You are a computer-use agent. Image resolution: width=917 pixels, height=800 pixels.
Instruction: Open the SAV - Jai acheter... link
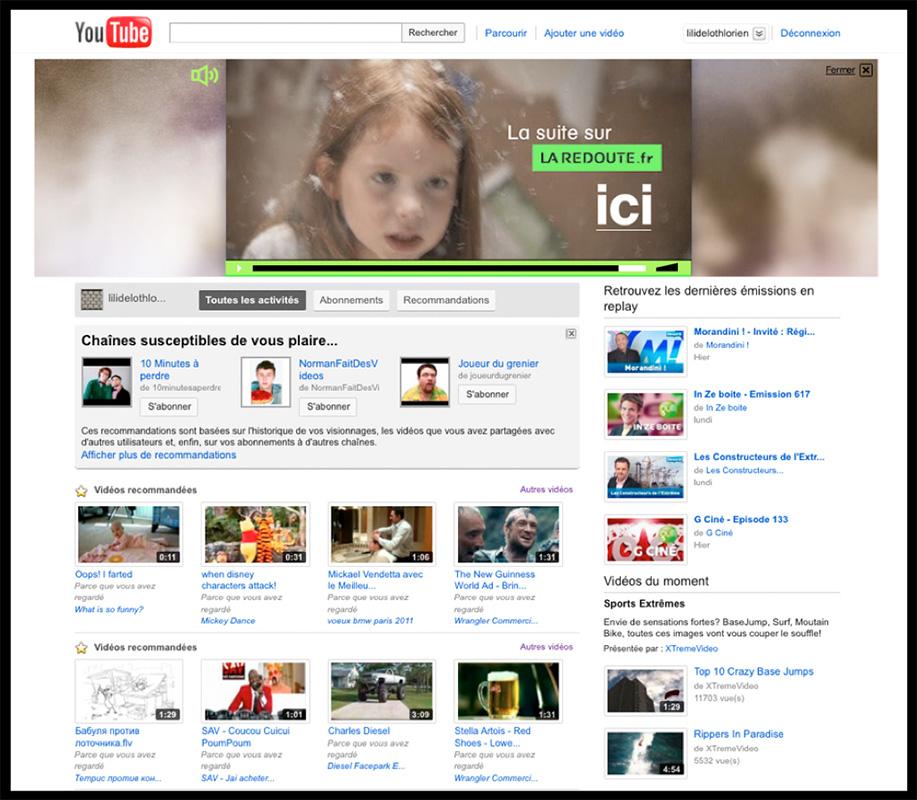tap(238, 778)
